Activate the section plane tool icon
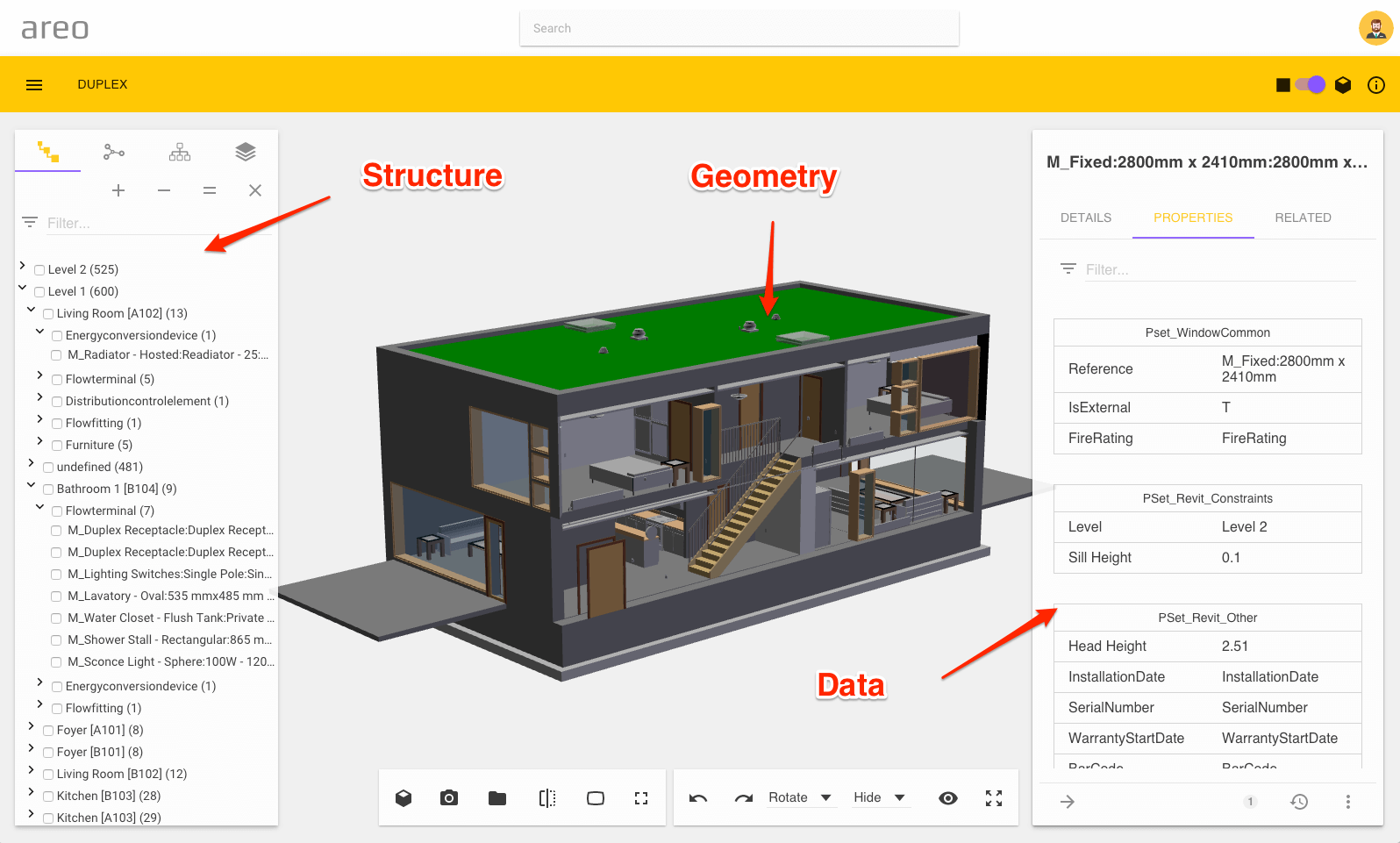 pyautogui.click(x=547, y=797)
